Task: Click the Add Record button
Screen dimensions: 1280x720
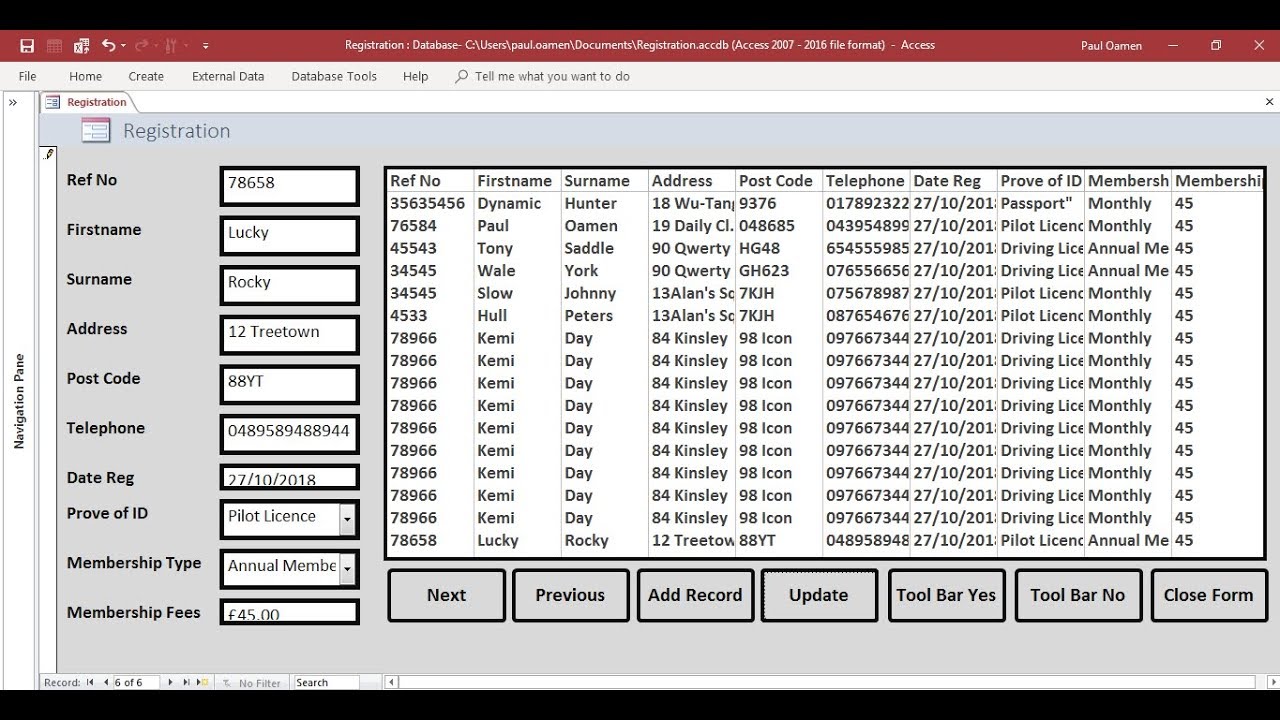Action: 695,595
